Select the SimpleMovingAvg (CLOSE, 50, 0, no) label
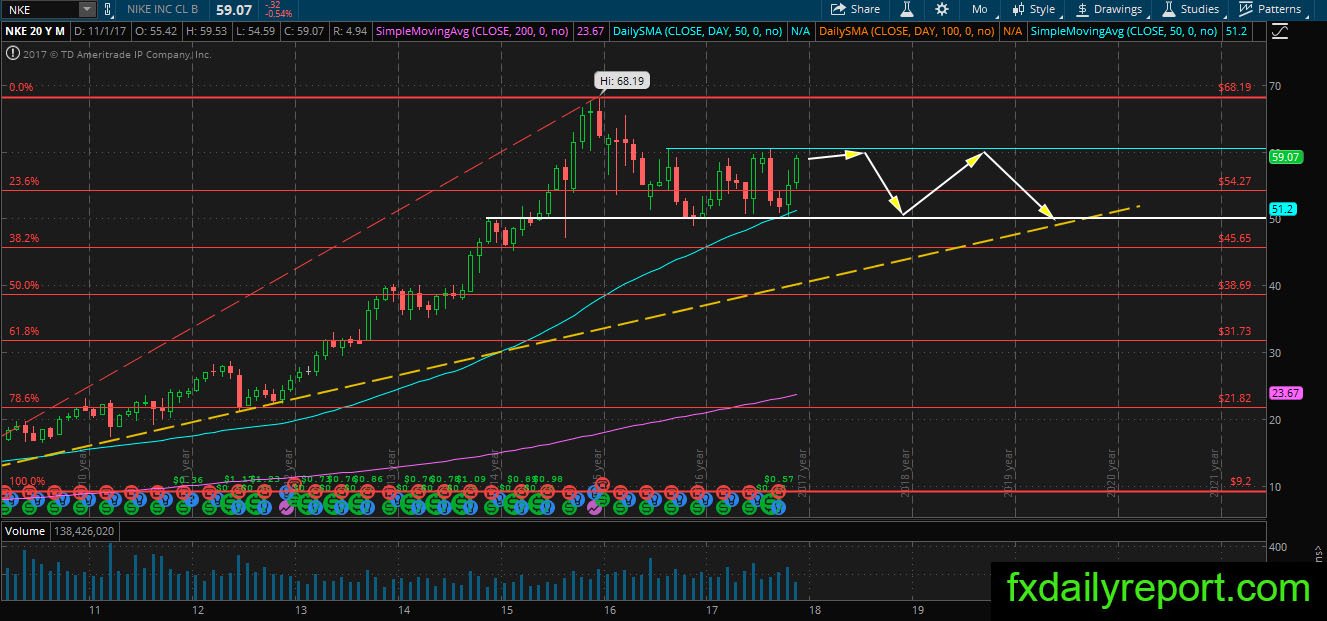Screen dimensions: 1327x621 [x=1124, y=32]
